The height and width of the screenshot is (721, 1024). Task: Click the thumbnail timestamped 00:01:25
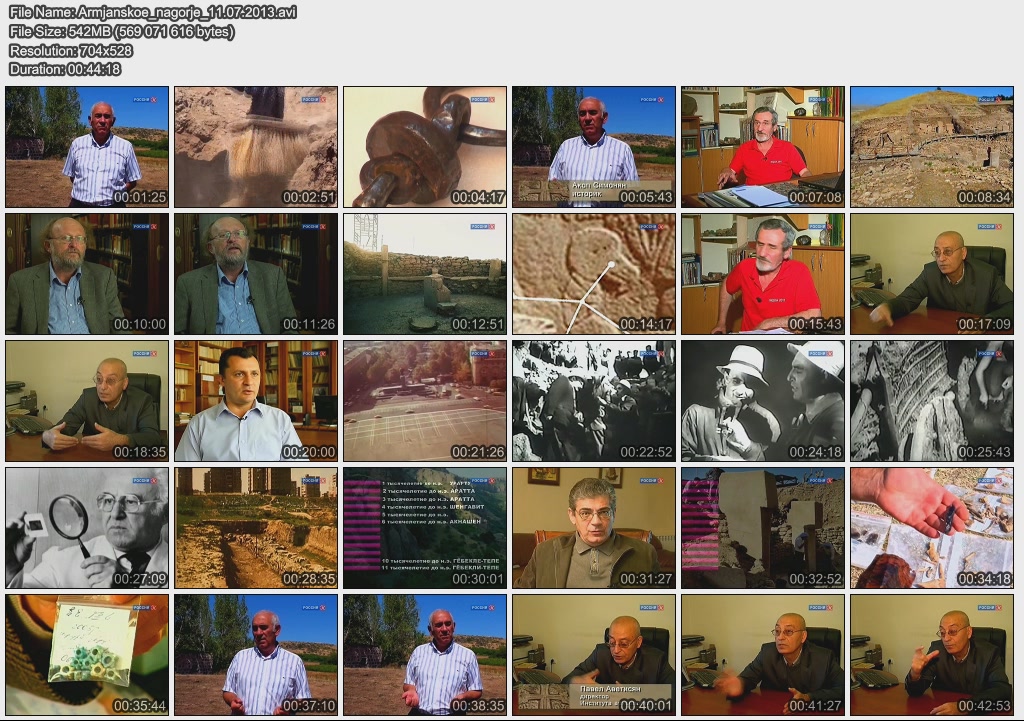click(x=87, y=146)
